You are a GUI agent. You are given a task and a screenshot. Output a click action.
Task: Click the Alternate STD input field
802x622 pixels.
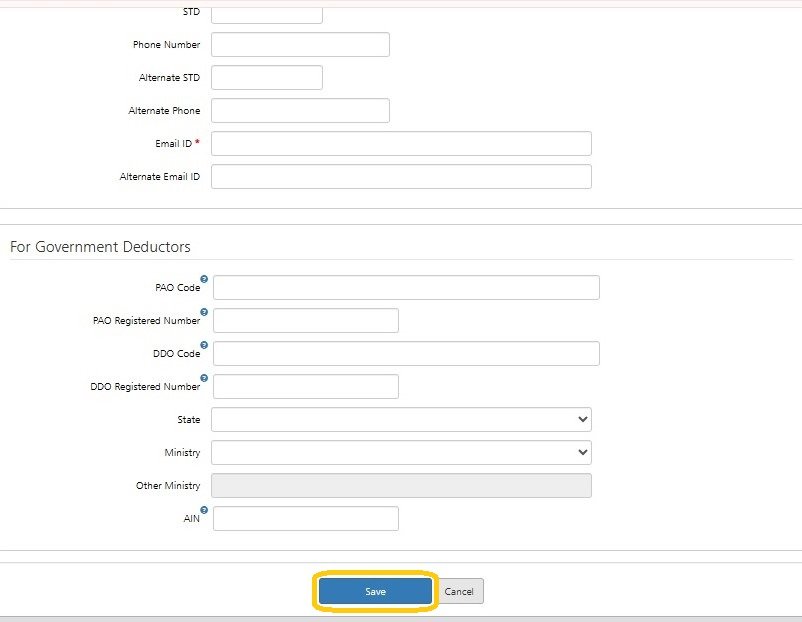click(x=267, y=77)
